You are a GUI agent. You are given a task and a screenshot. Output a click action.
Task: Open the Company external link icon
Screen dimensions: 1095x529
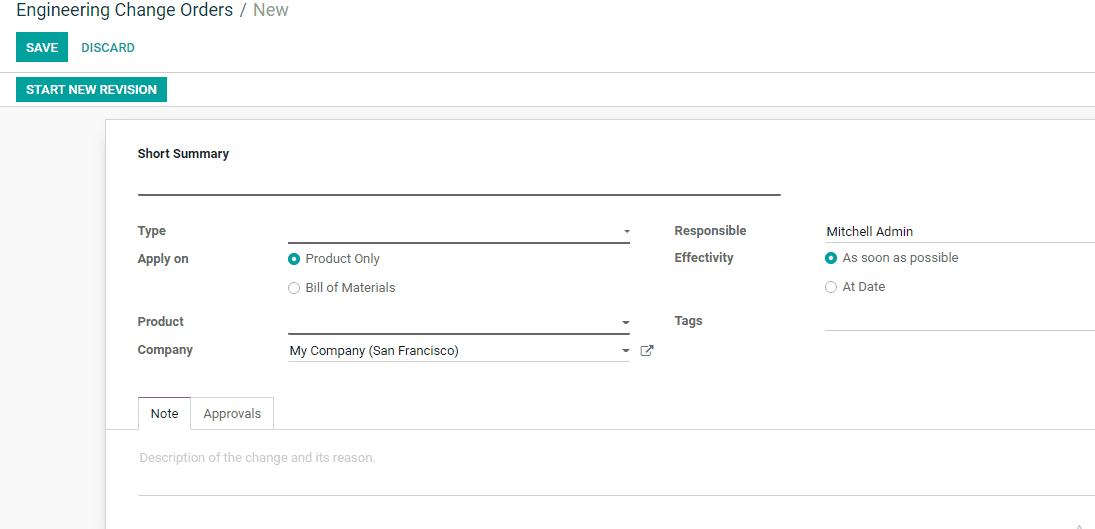tap(647, 351)
